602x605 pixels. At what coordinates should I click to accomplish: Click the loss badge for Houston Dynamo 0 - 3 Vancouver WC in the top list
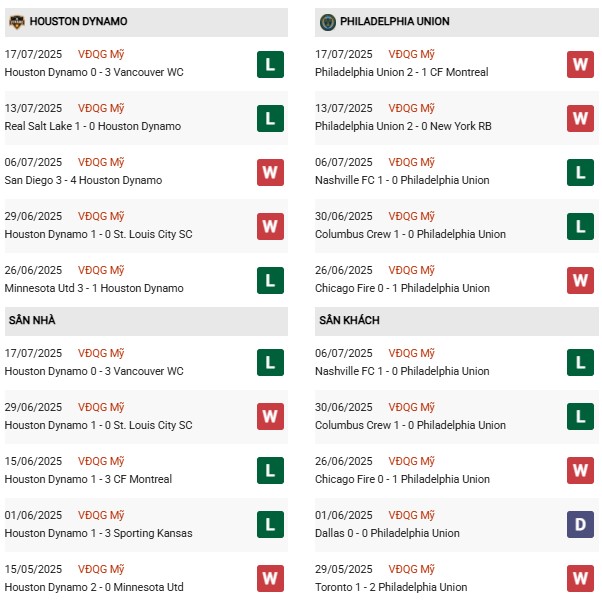point(270,64)
